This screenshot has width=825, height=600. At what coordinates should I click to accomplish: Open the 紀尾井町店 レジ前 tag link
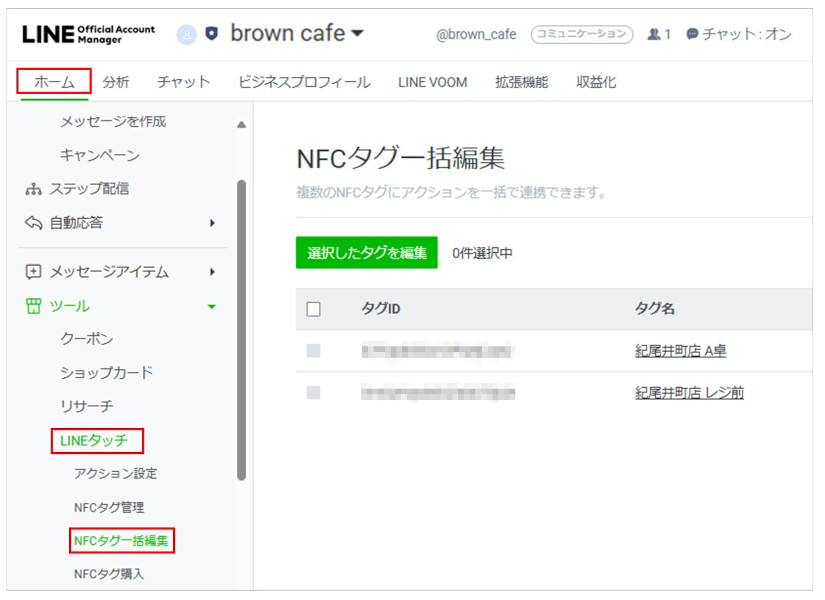689,393
